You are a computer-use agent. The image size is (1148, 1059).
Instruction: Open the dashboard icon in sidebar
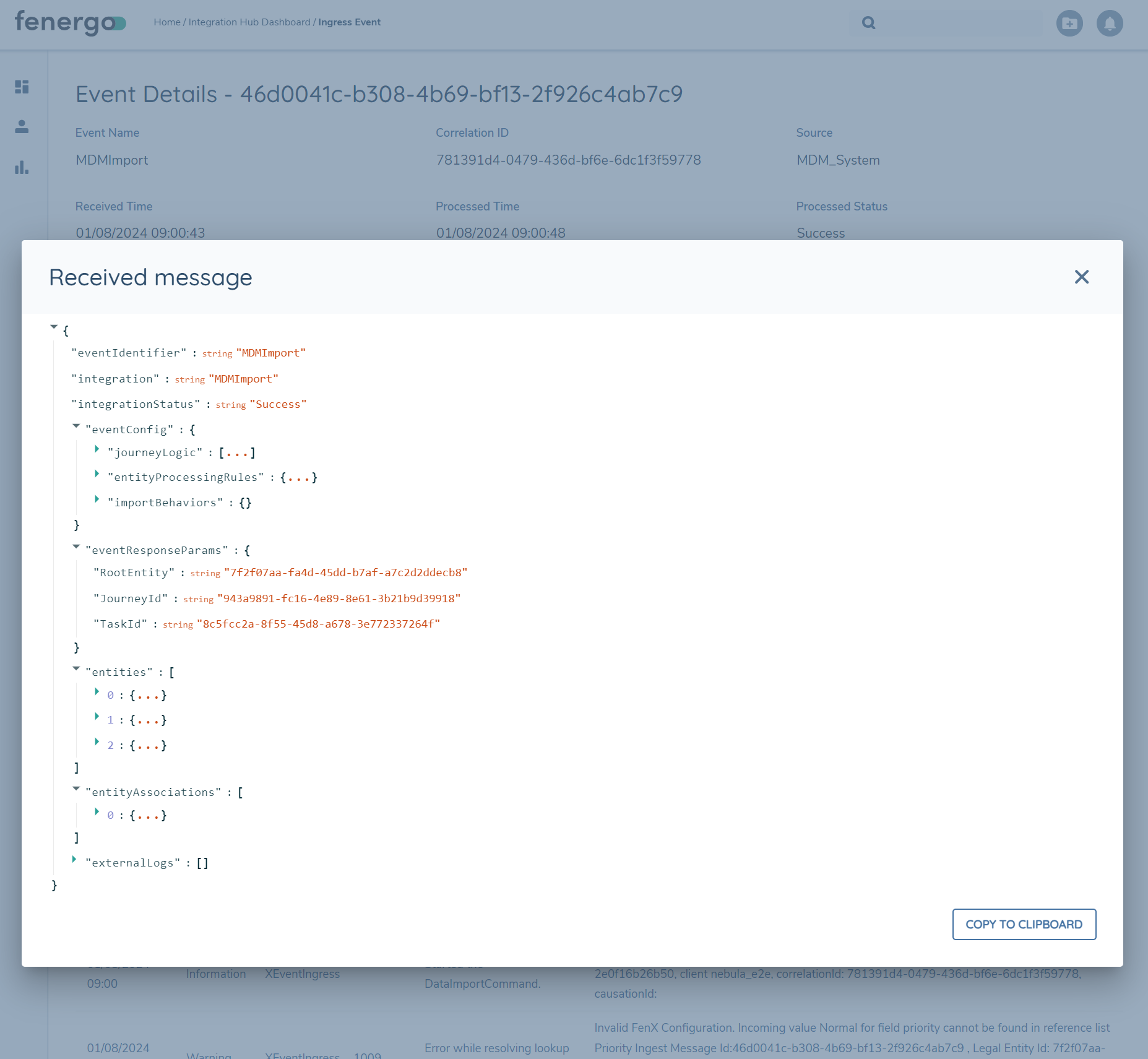[x=22, y=87]
